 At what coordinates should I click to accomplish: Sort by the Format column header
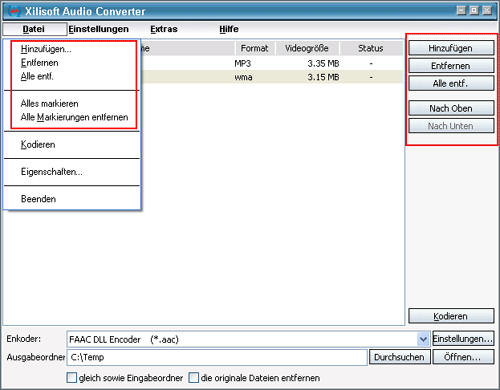click(255, 48)
